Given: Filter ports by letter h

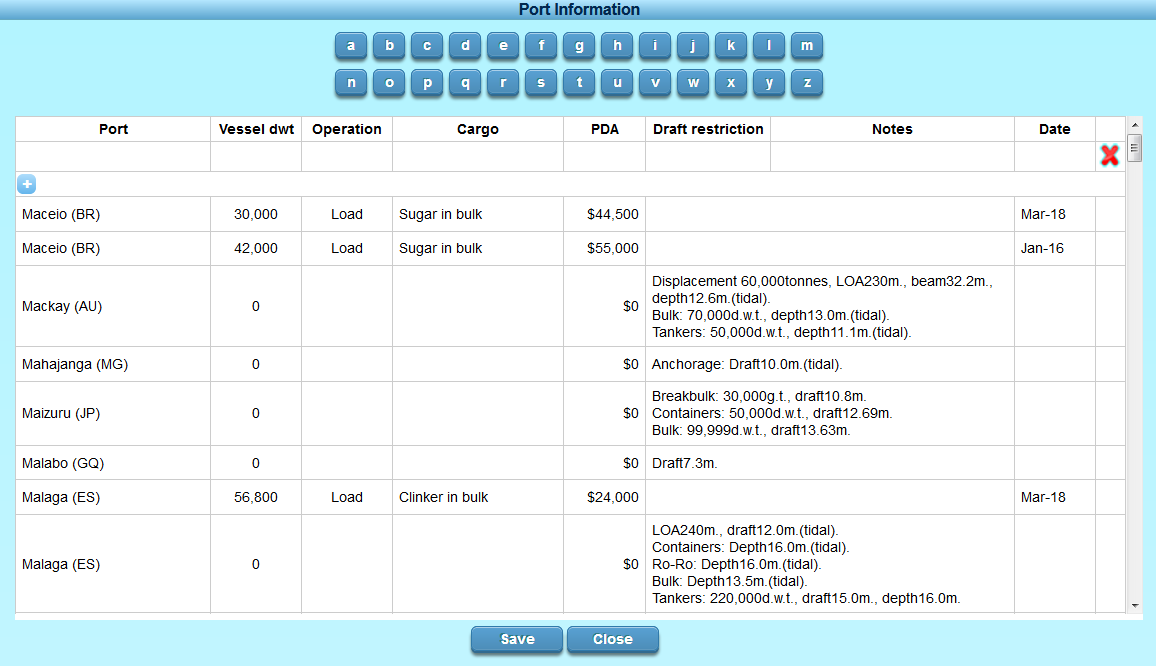Looking at the screenshot, I should pyautogui.click(x=617, y=46).
